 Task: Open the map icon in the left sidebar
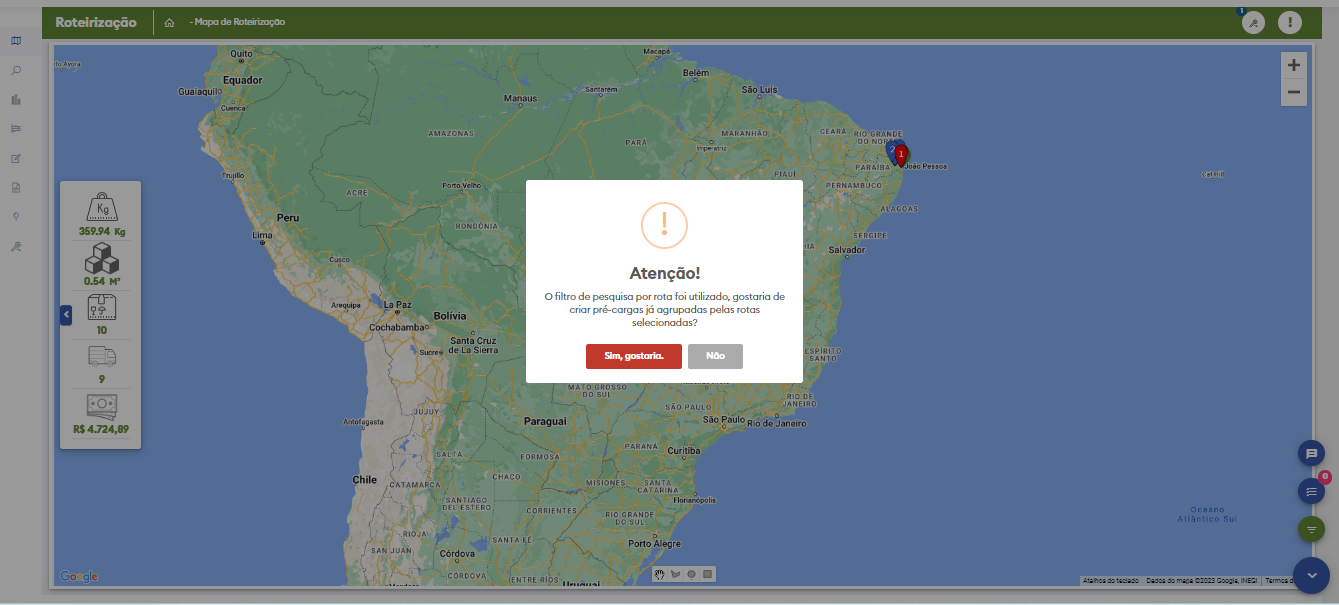click(16, 41)
